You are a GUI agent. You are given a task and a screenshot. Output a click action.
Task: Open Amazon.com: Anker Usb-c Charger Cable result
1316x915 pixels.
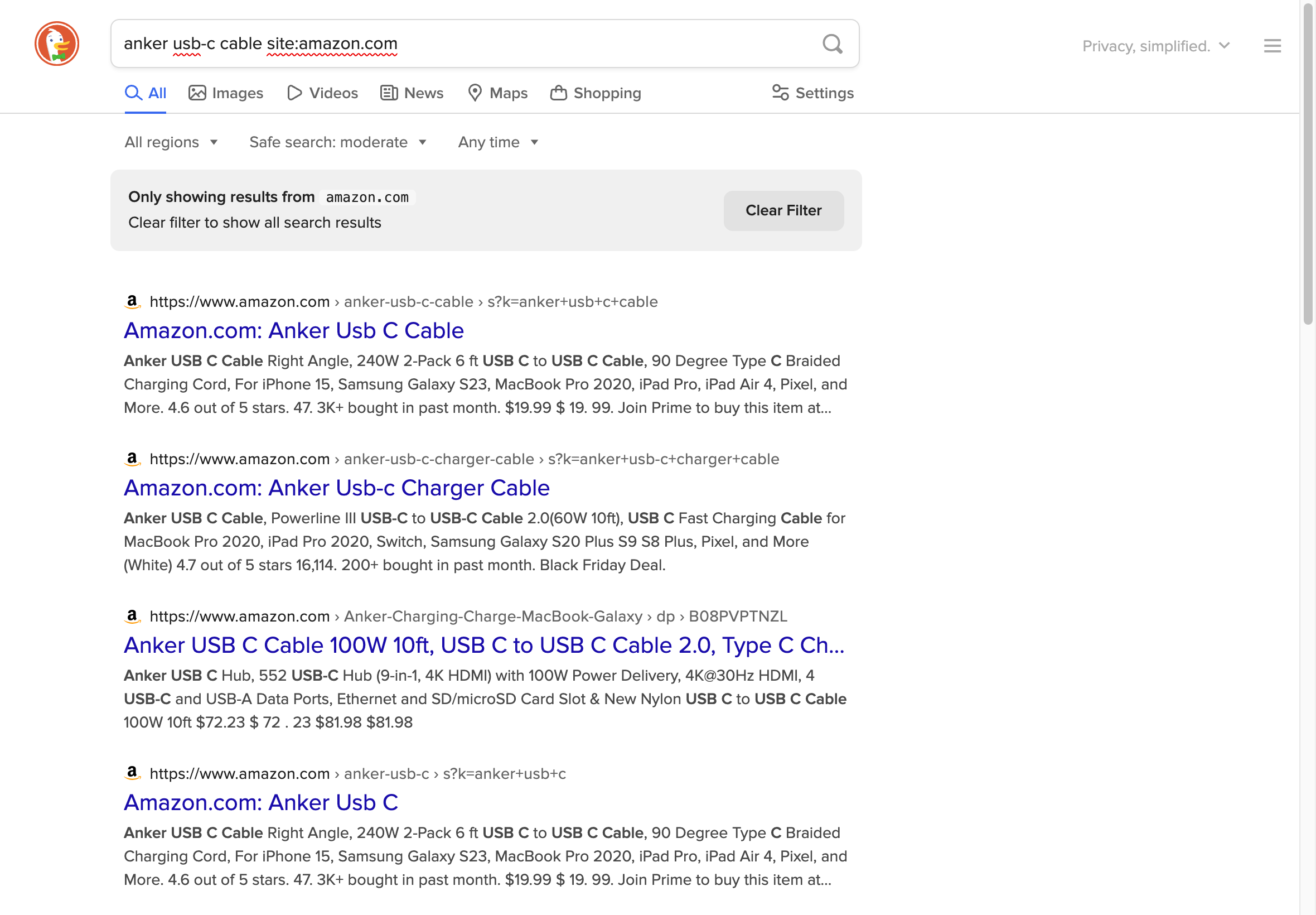(x=337, y=488)
